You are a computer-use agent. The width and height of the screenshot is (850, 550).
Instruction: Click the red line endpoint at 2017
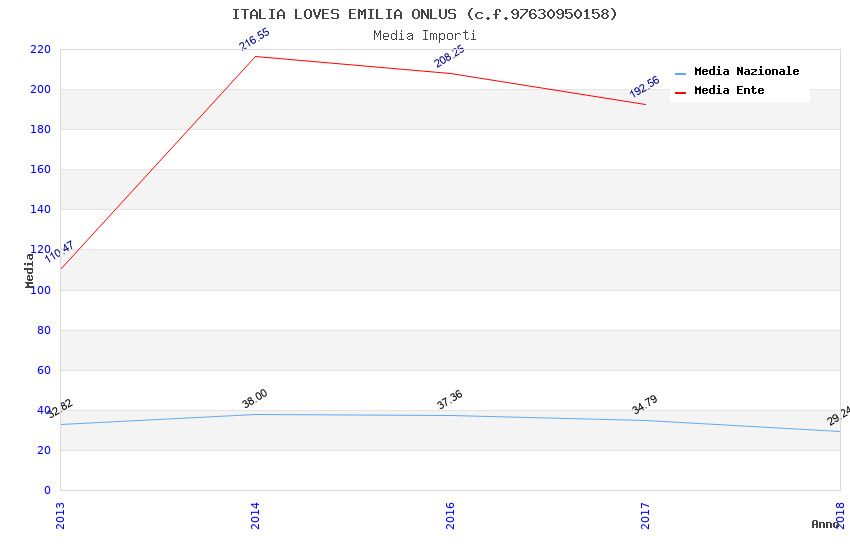(x=646, y=105)
